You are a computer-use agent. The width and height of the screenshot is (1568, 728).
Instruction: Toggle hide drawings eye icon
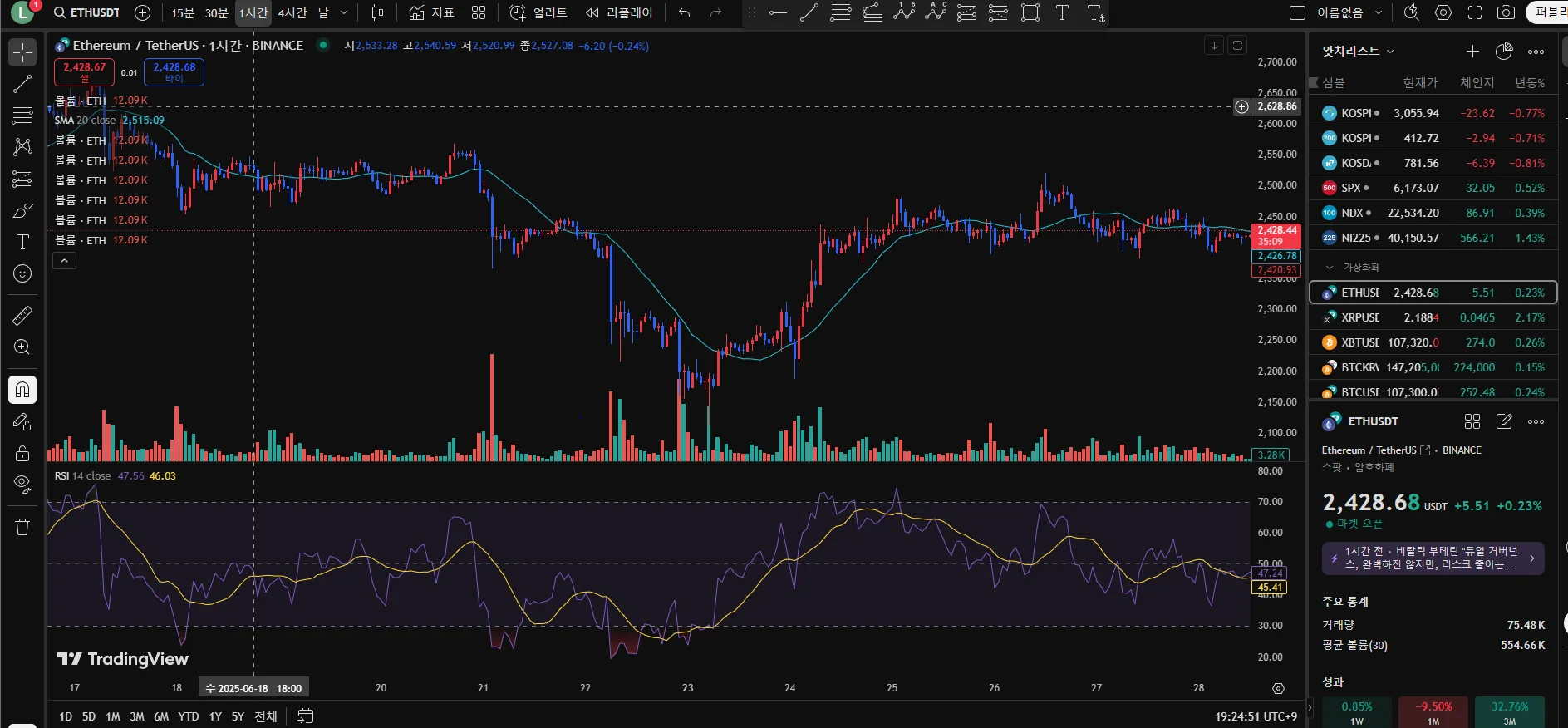coord(22,484)
